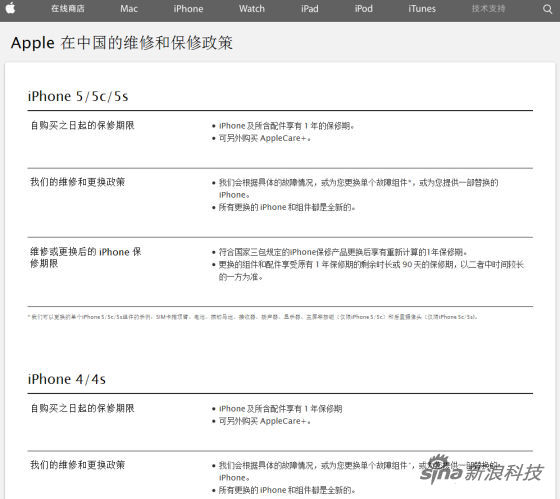Select 自购买之日起的保修期限 under iPhone 4/4s
This screenshot has width=560, height=499.
82,408
